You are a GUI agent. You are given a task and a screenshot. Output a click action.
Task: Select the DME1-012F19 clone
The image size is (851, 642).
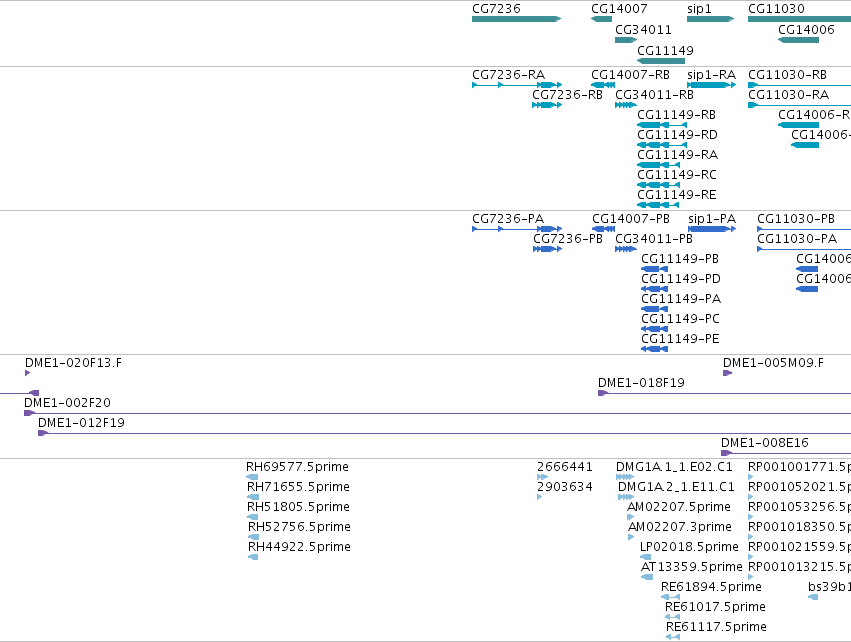tap(444, 433)
